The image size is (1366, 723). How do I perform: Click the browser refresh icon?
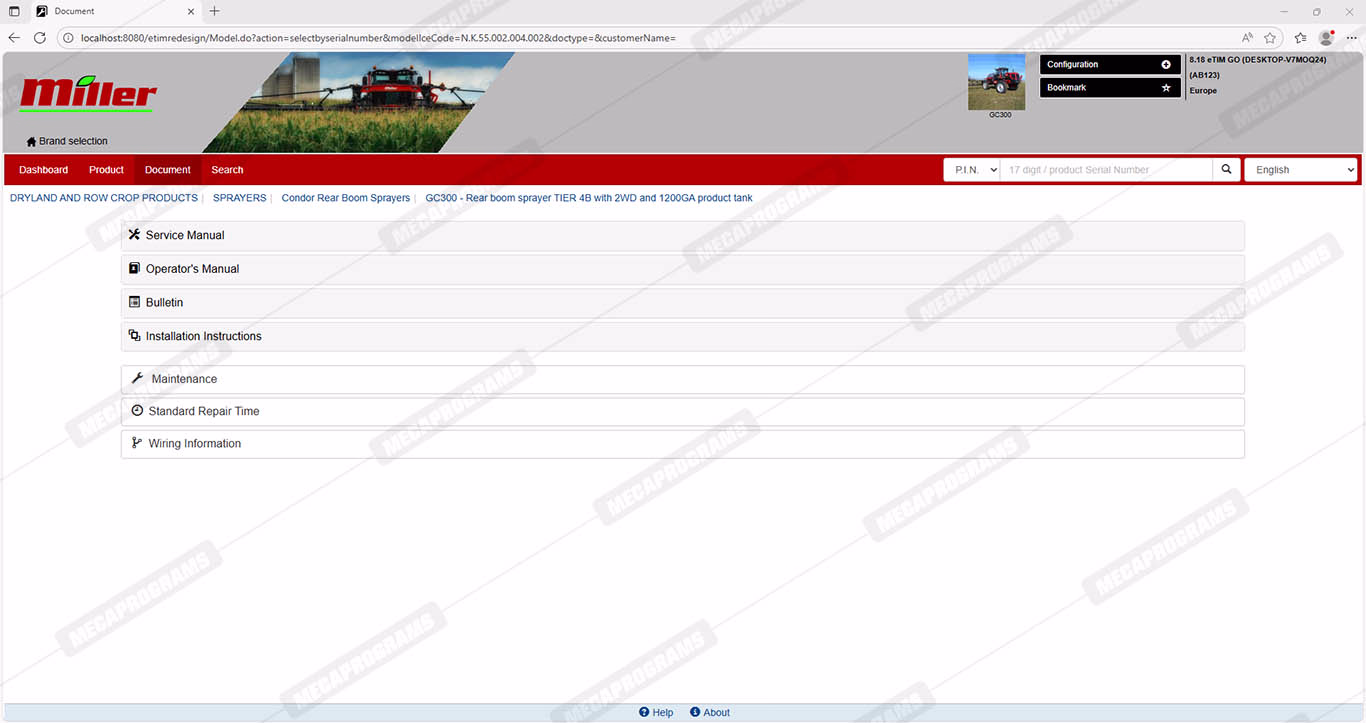point(40,38)
